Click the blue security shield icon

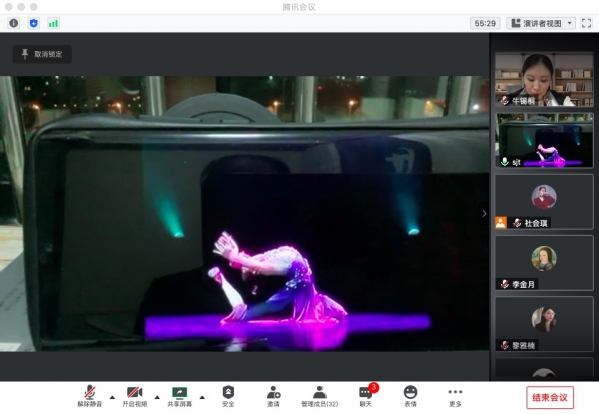[34, 23]
